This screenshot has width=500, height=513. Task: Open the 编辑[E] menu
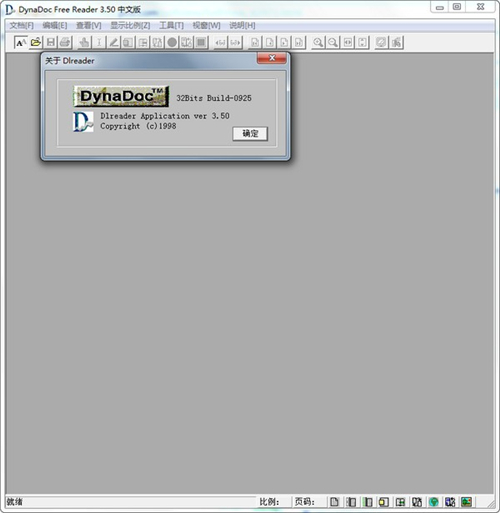(55, 25)
